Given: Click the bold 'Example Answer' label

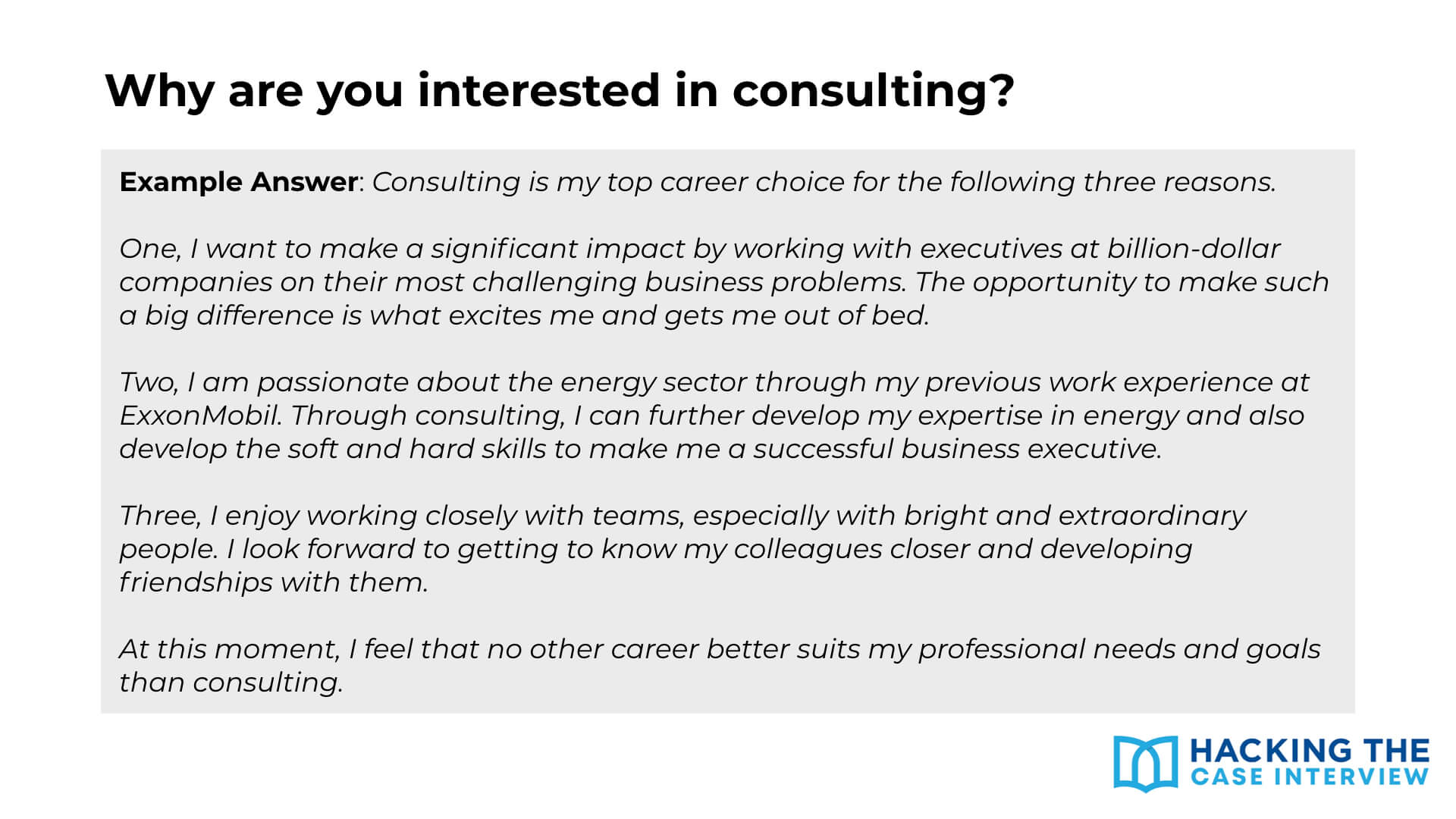Looking at the screenshot, I should tap(238, 182).
